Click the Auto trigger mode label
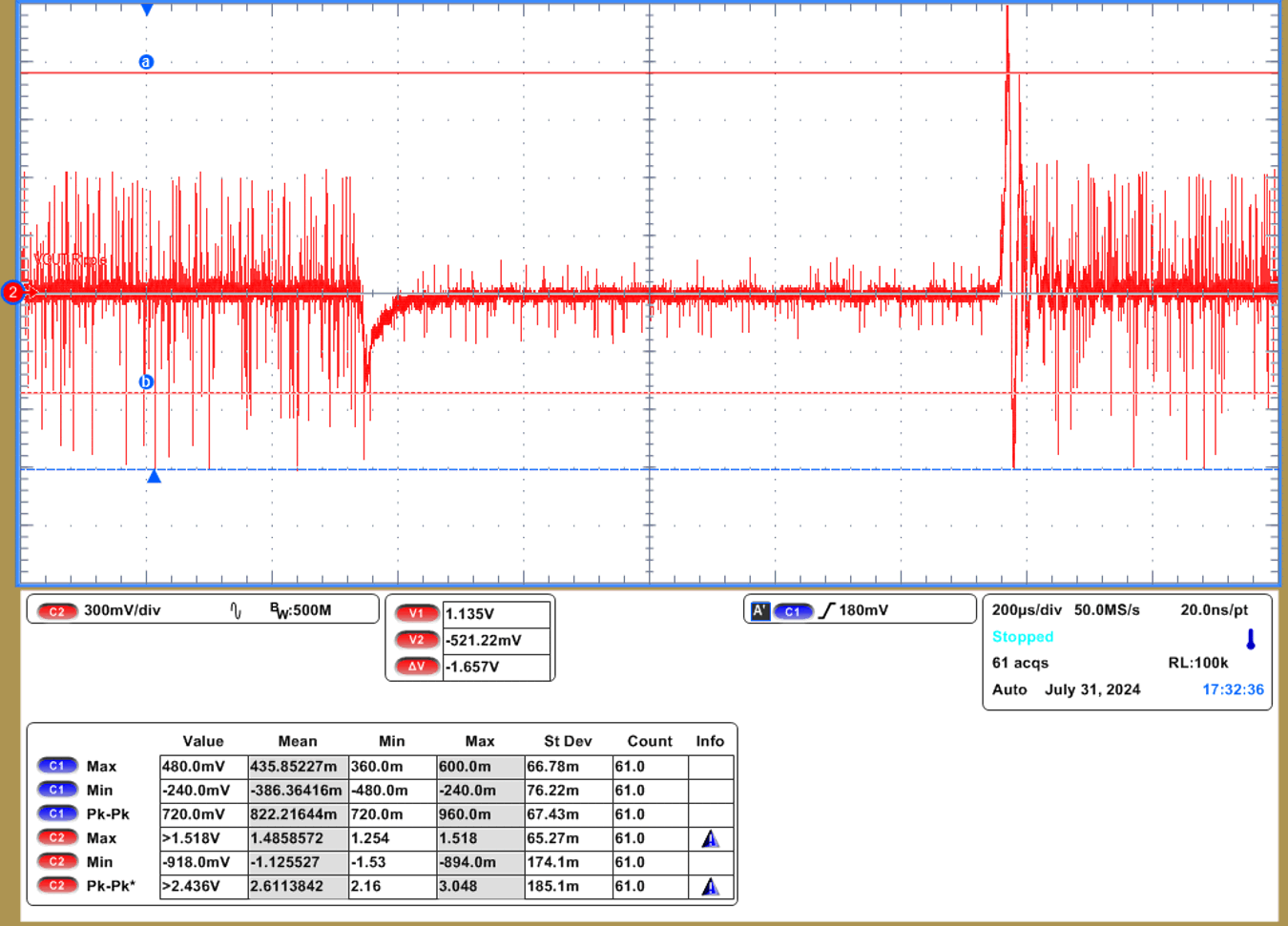This screenshot has width=1288, height=926. pyautogui.click(x=1009, y=689)
